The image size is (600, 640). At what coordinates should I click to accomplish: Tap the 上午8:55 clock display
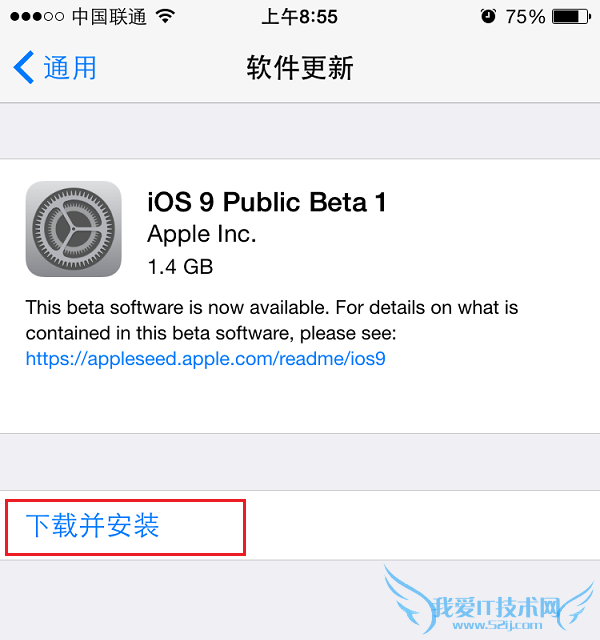tap(300, 17)
